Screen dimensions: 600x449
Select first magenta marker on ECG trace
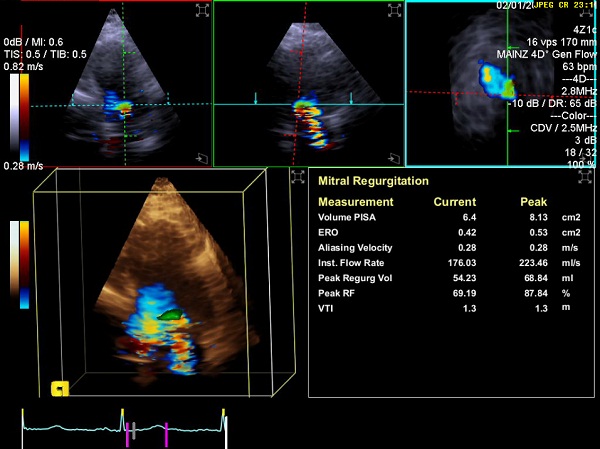click(127, 435)
